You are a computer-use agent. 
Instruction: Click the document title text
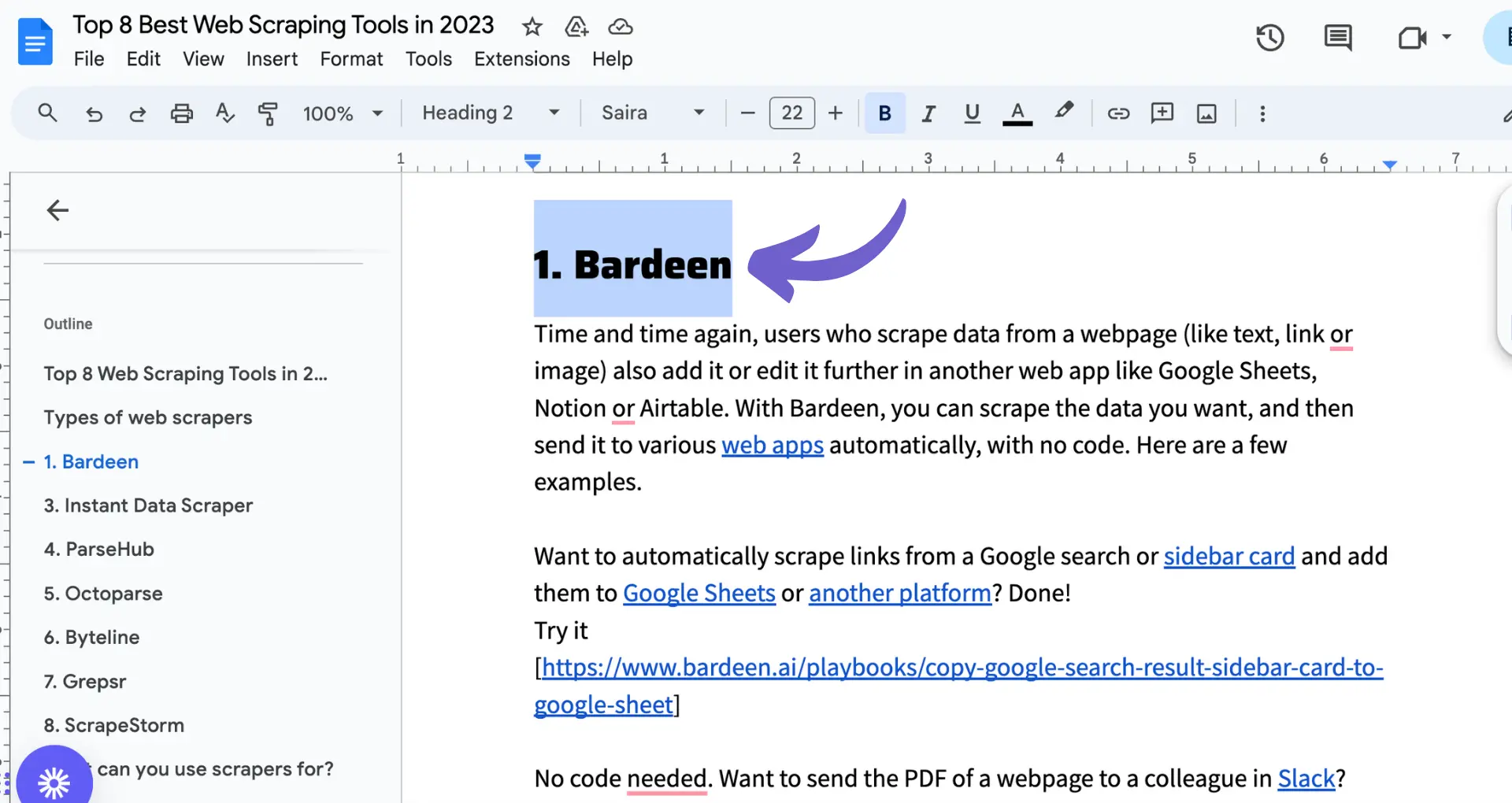(283, 24)
